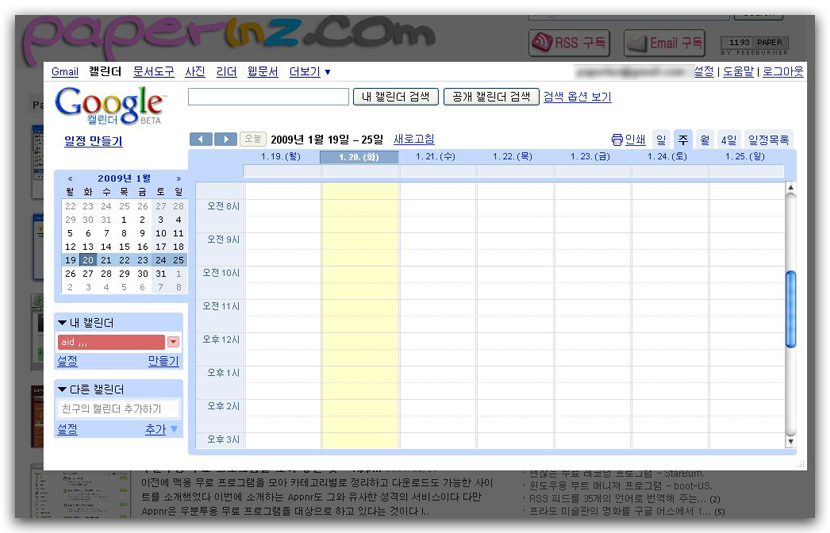Open 웹문서 in top navigation
This screenshot has height=533, width=830.
click(x=263, y=71)
